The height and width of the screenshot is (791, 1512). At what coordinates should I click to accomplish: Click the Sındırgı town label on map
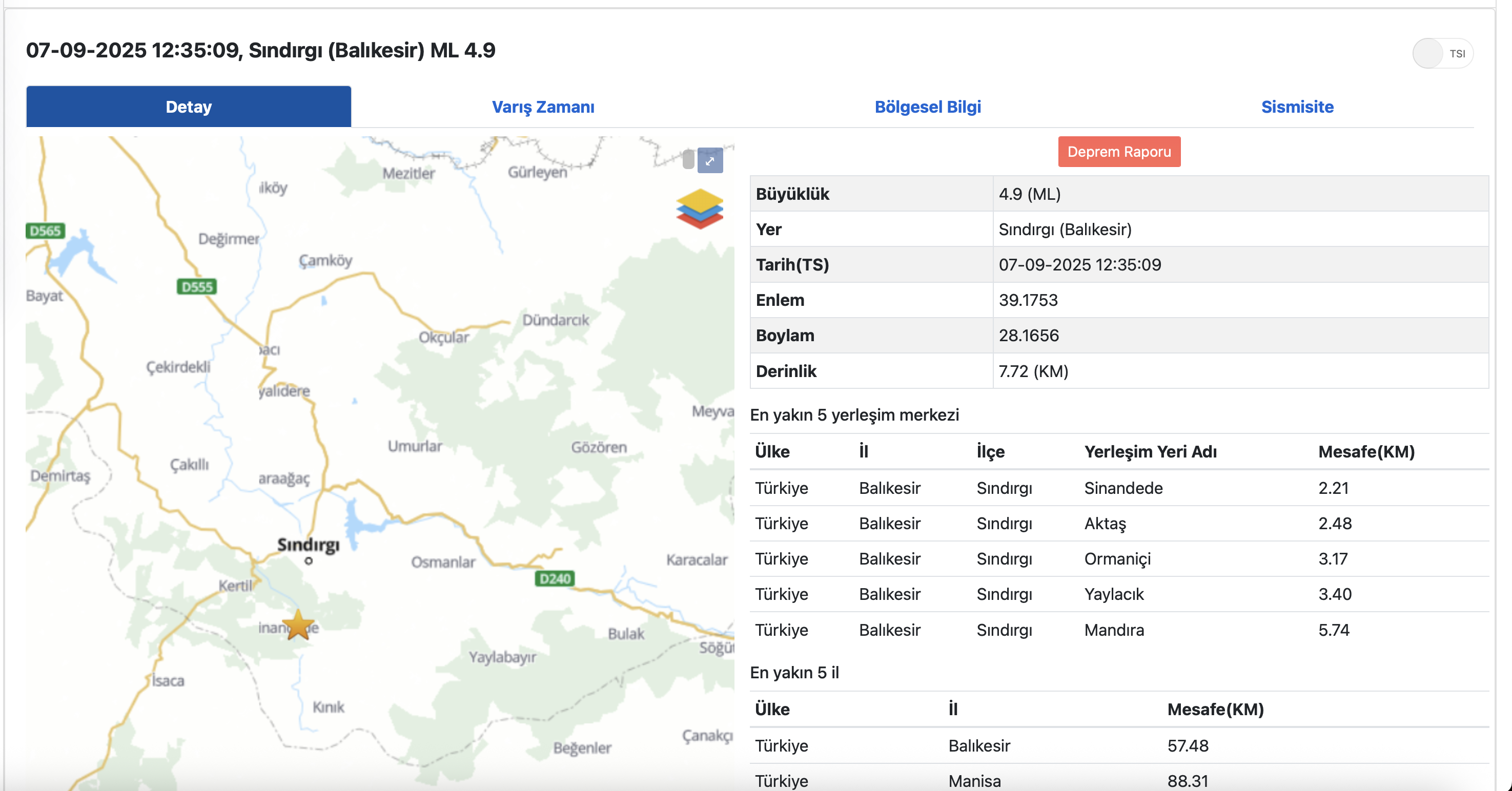[x=308, y=545]
